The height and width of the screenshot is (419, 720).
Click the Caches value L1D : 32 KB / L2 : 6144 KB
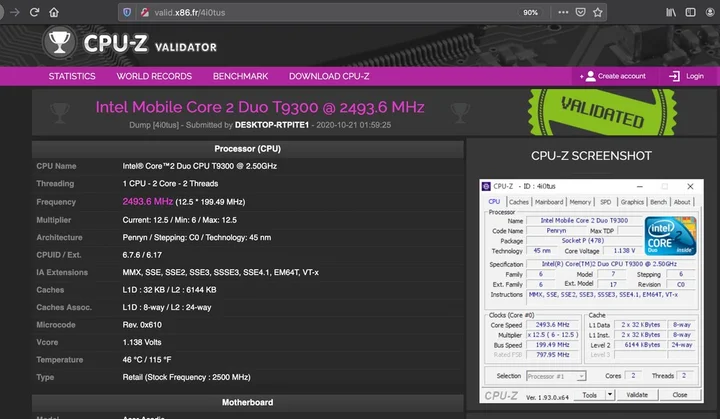pos(169,290)
